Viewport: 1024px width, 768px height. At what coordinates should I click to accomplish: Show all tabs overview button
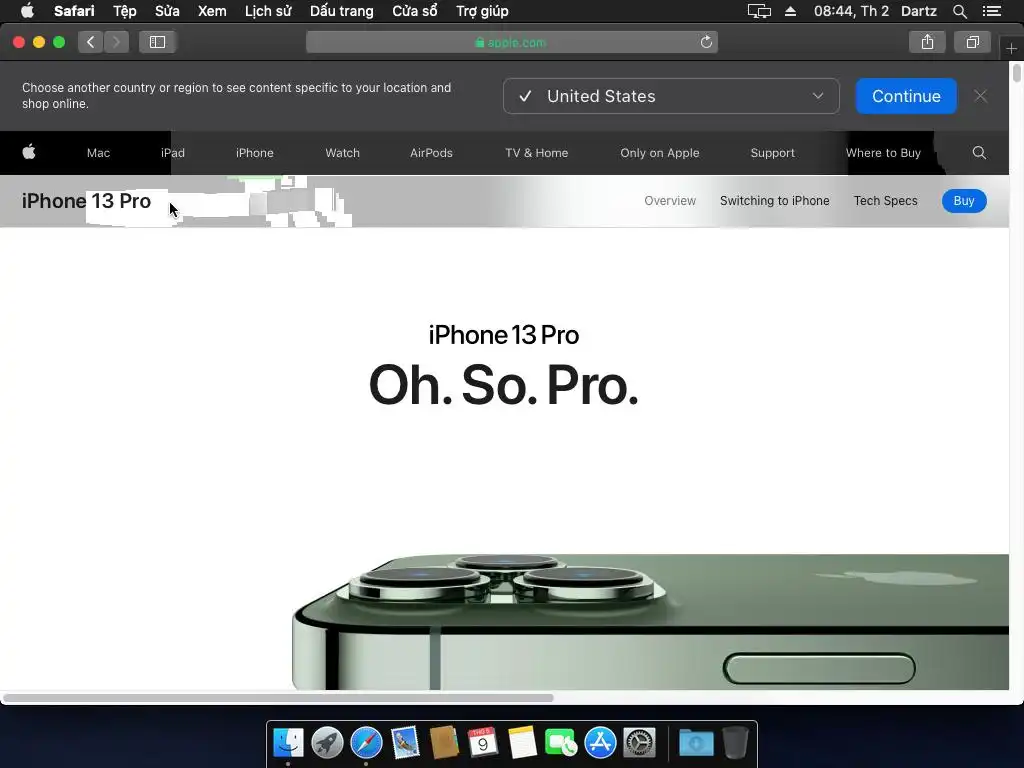[x=972, y=42]
